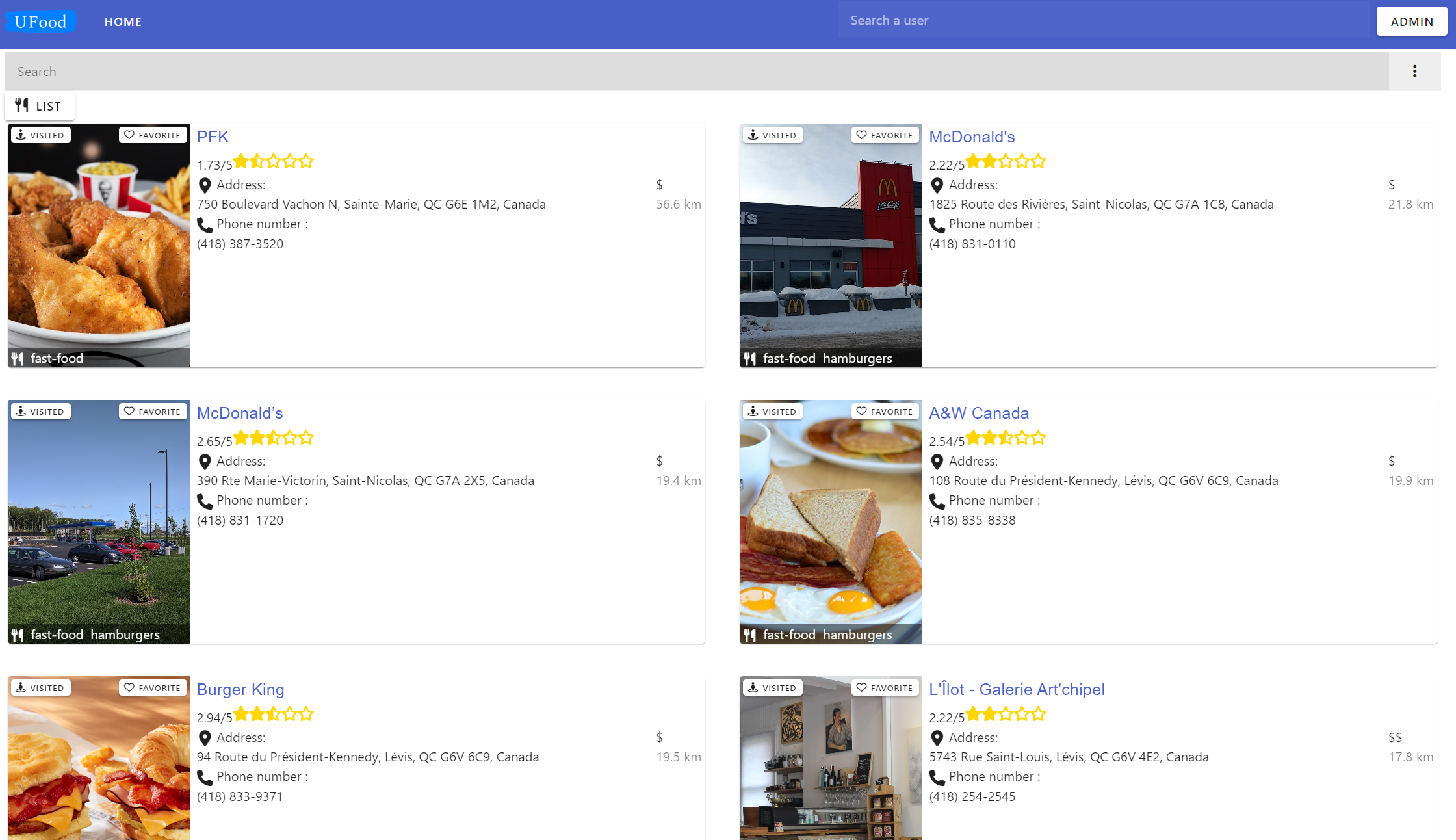Click the phone icon on A&W Canada card
The width and height of the screenshot is (1456, 840).
click(937, 501)
